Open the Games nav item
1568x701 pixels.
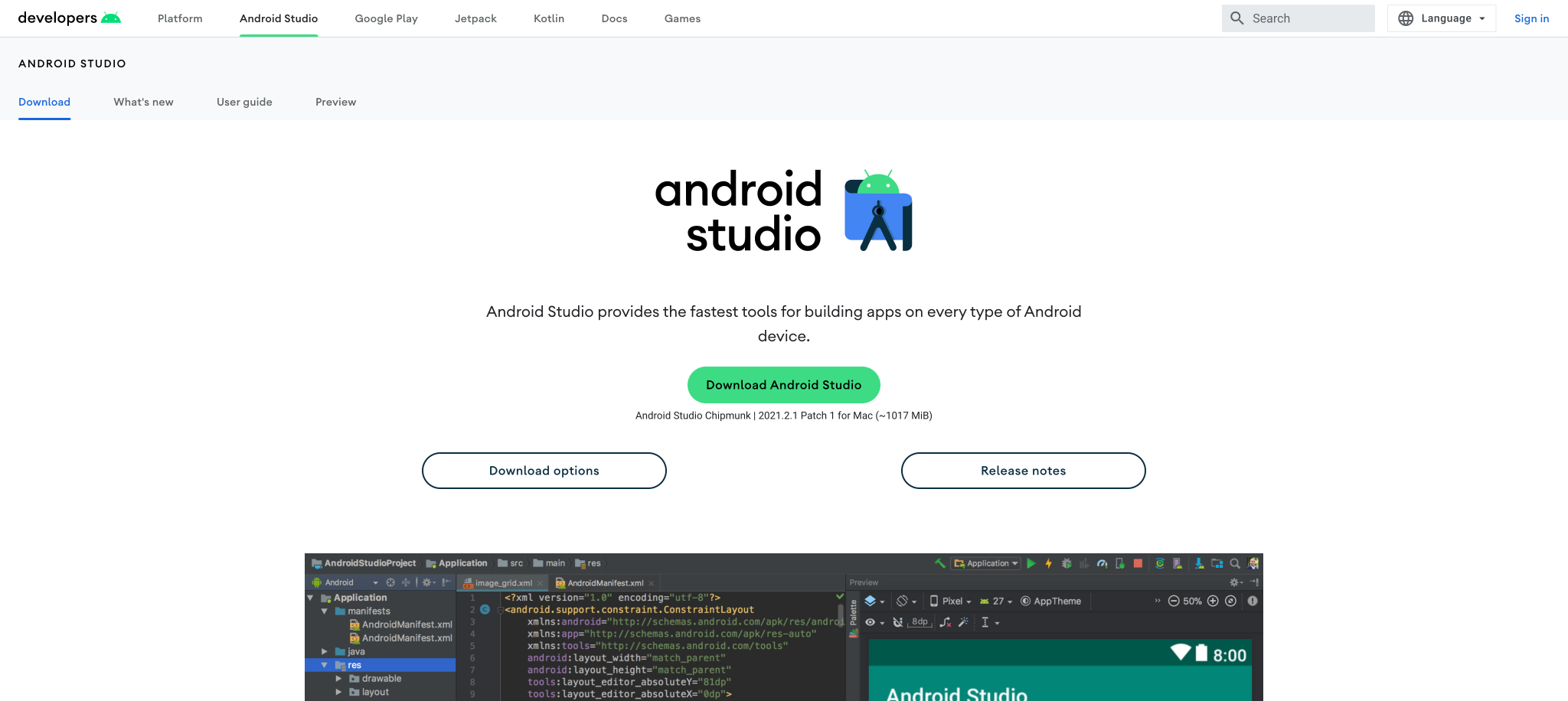(682, 18)
